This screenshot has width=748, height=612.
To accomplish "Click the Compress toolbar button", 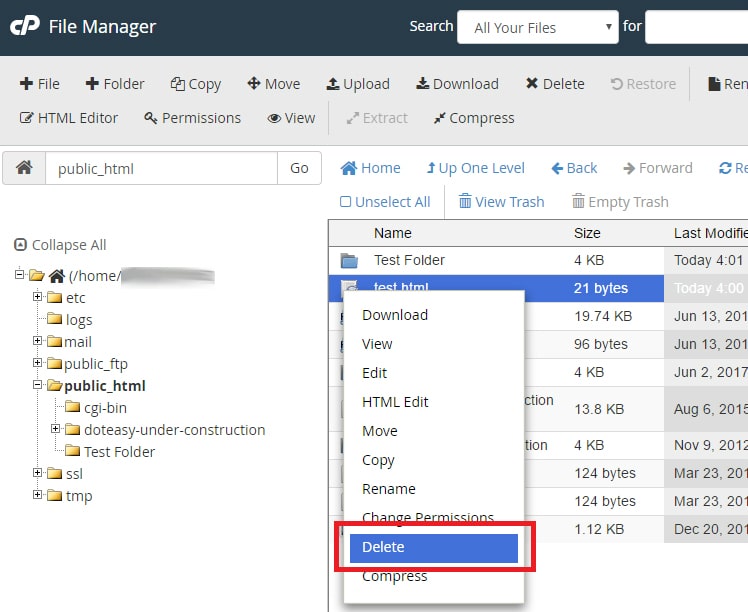I will pos(474,118).
